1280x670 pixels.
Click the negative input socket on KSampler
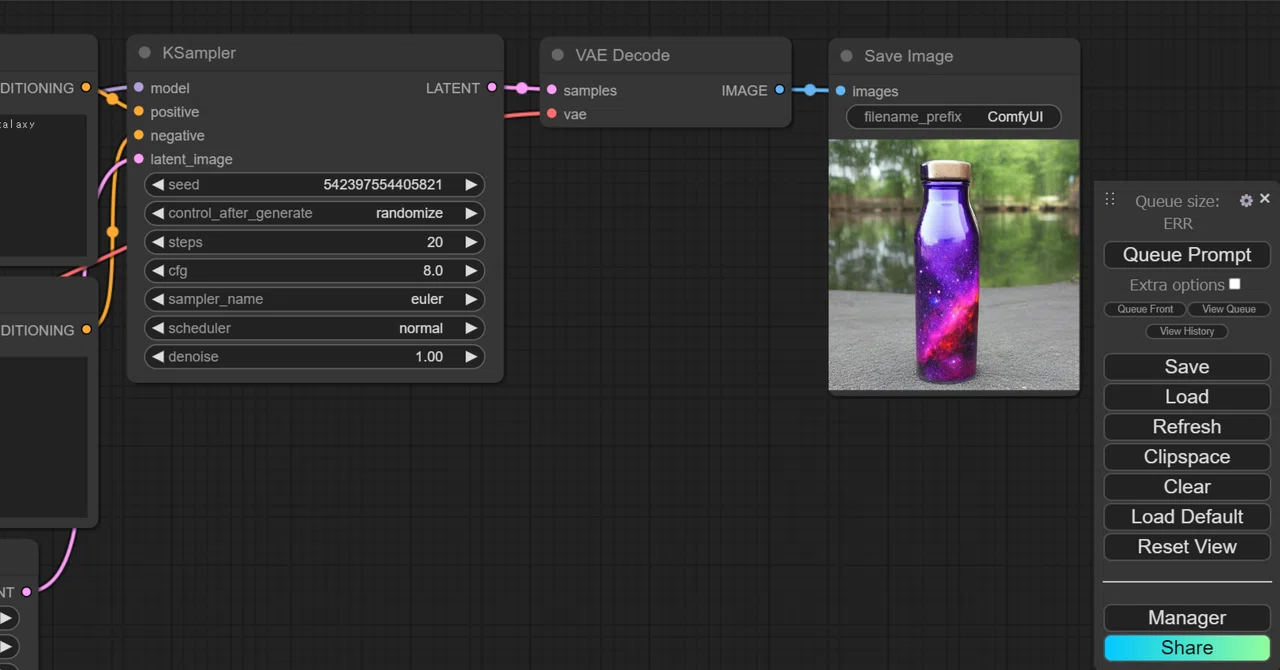(138, 135)
